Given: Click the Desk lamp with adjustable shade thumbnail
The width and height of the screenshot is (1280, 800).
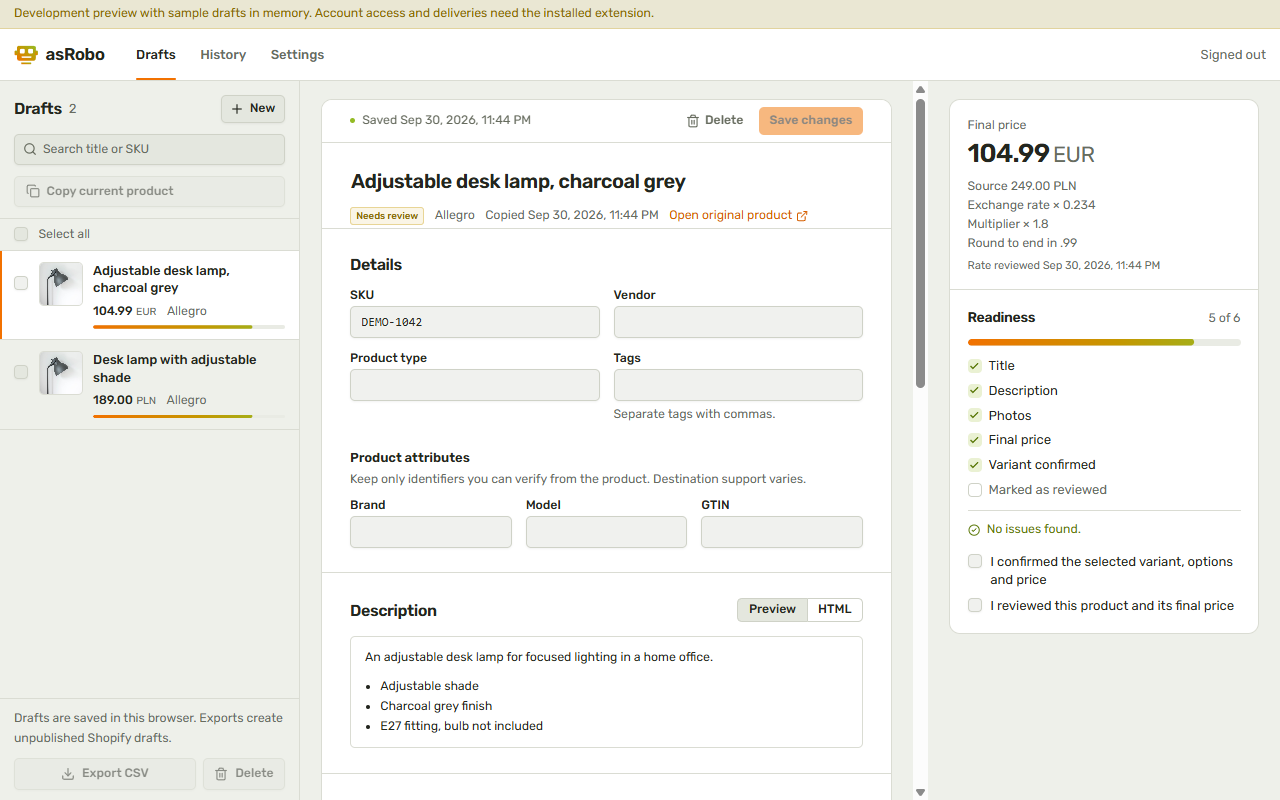Looking at the screenshot, I should (x=61, y=372).
